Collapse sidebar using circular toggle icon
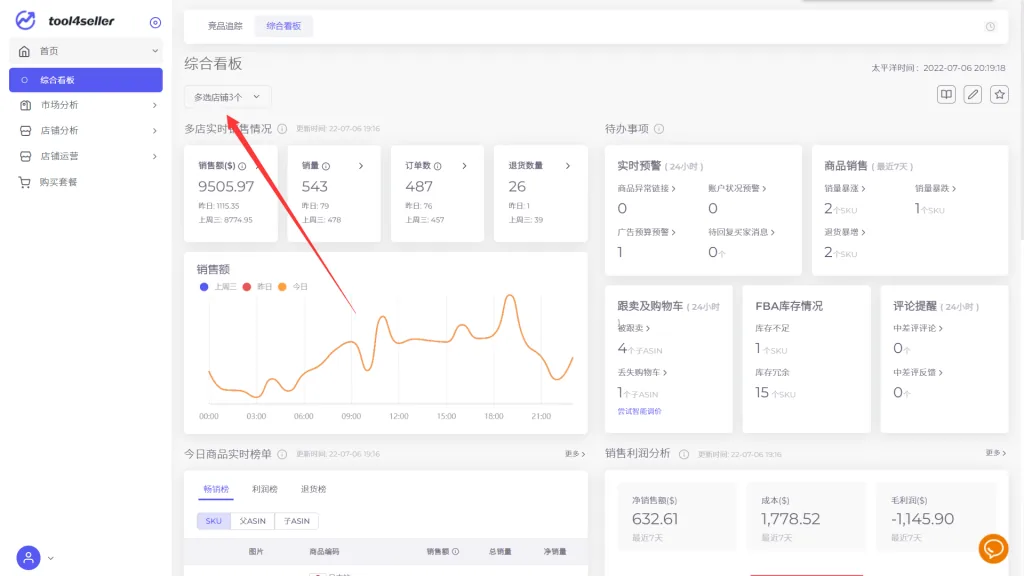Image resolution: width=1024 pixels, height=576 pixels. click(x=155, y=22)
